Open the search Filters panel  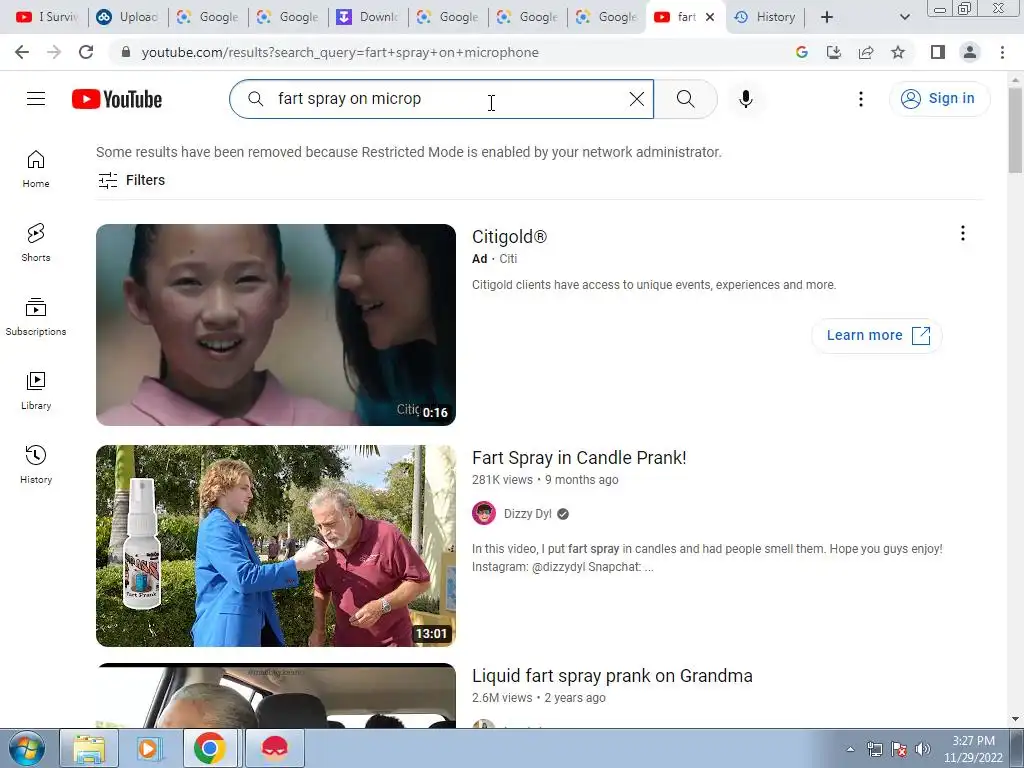coord(131,180)
